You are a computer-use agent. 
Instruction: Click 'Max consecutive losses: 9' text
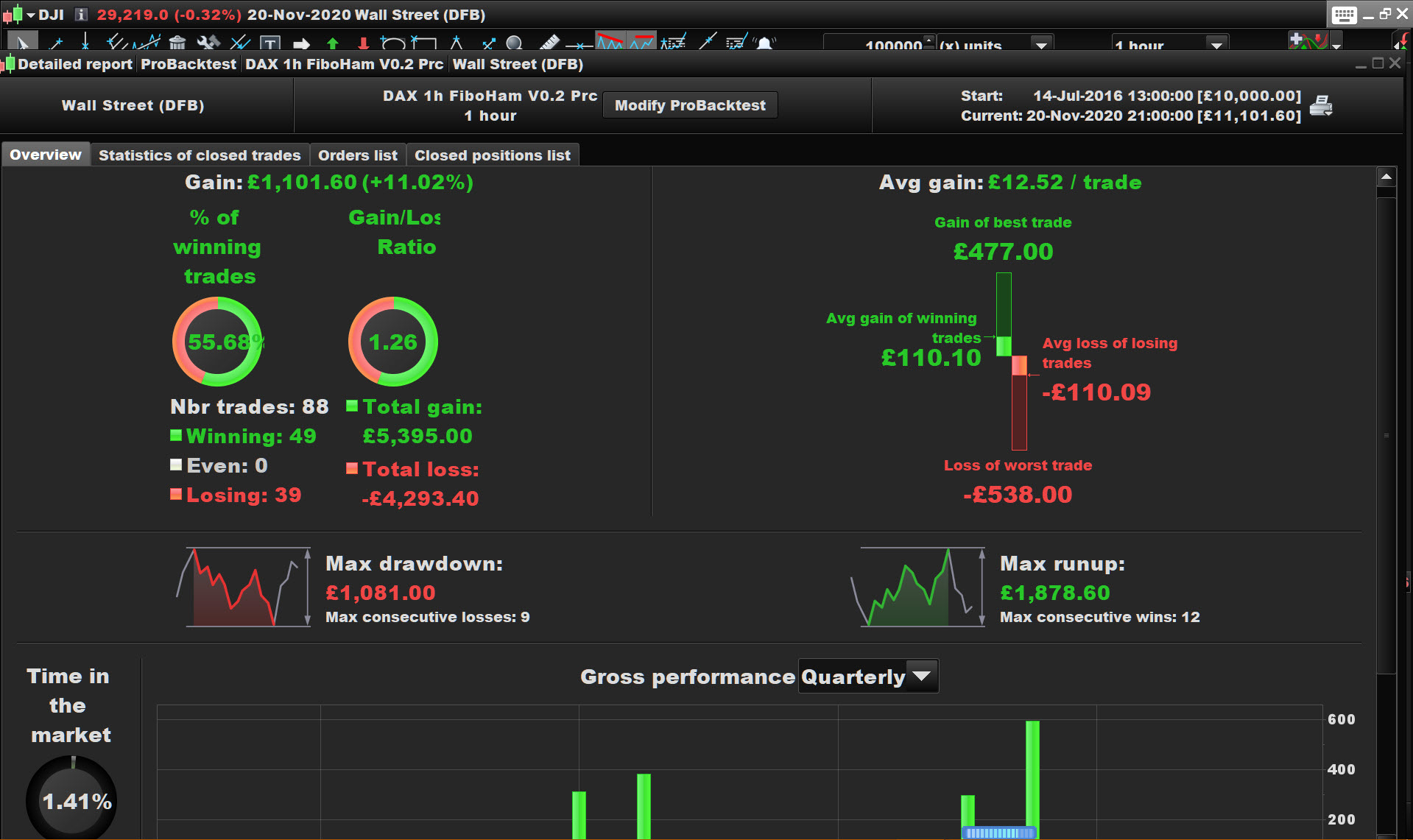428,617
